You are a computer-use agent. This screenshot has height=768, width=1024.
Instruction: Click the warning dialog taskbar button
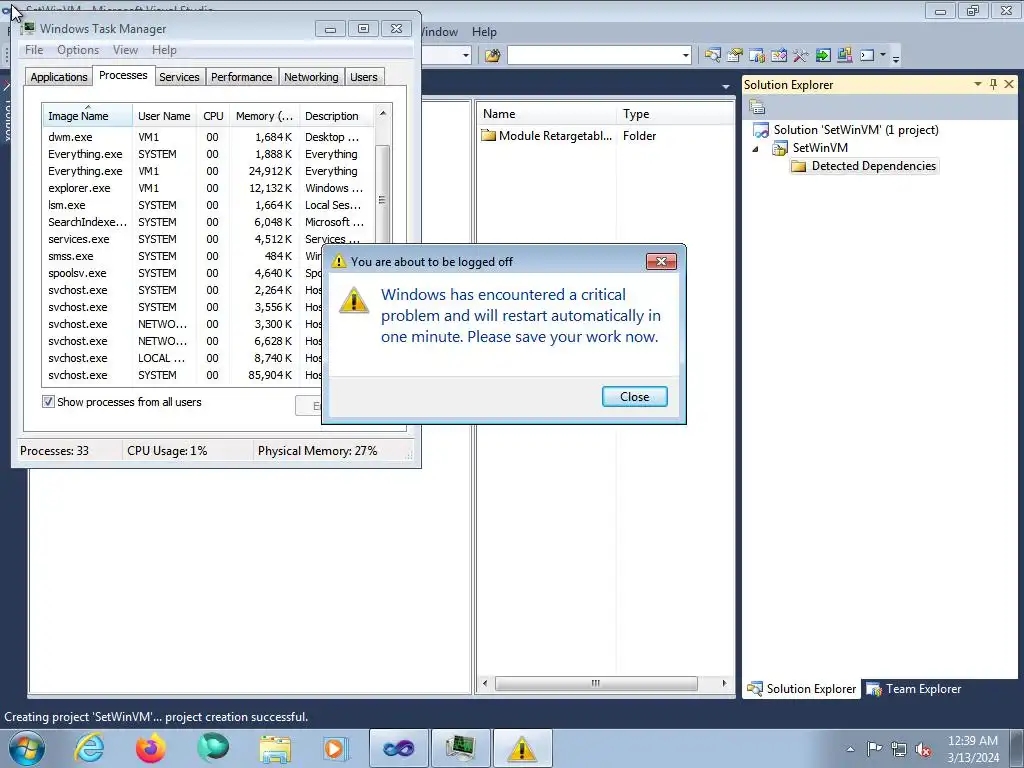tap(522, 748)
